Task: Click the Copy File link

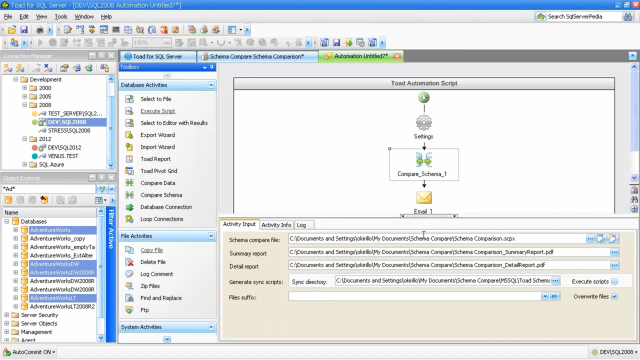Action: 151,250
